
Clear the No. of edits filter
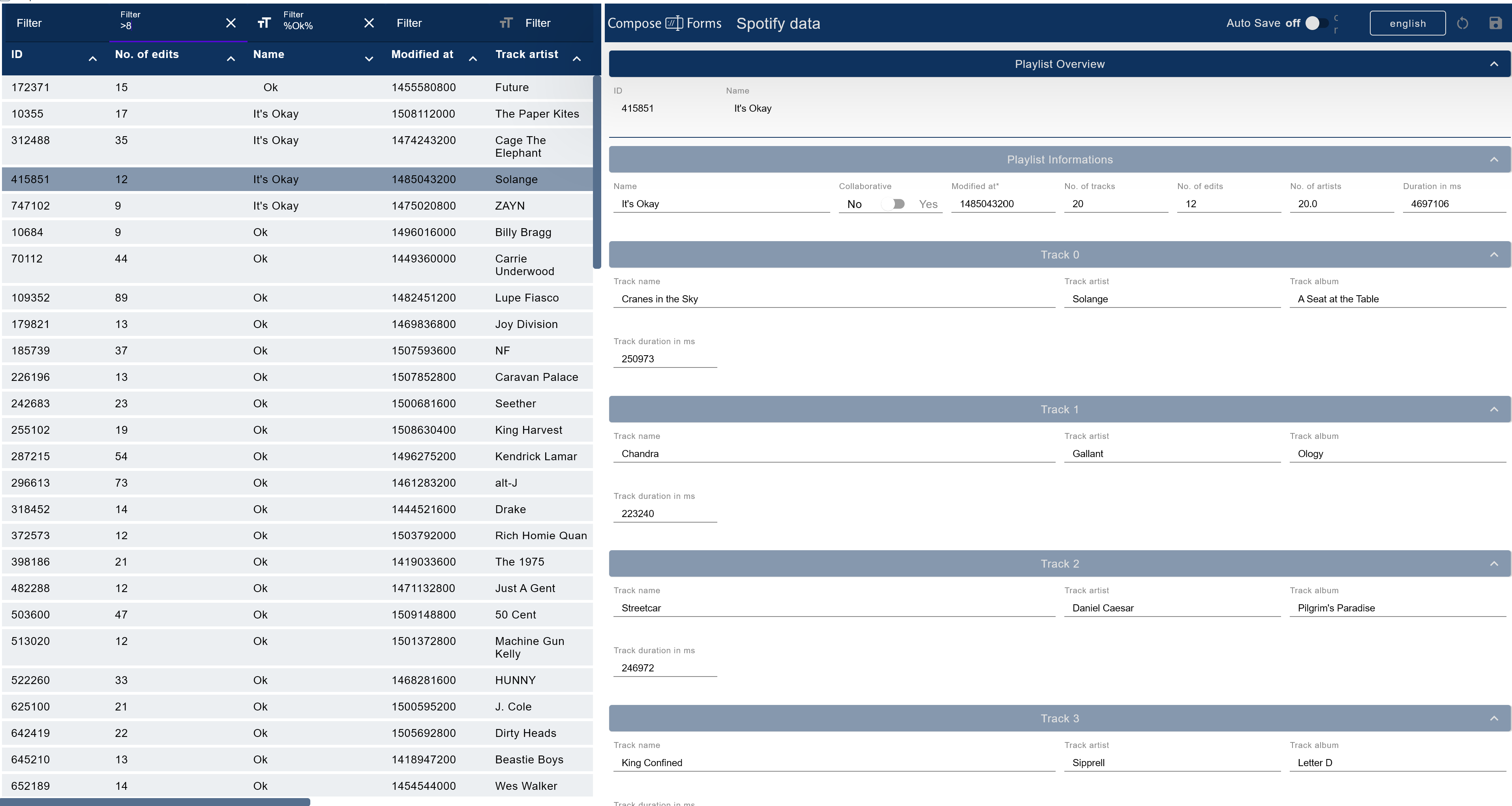point(231,23)
